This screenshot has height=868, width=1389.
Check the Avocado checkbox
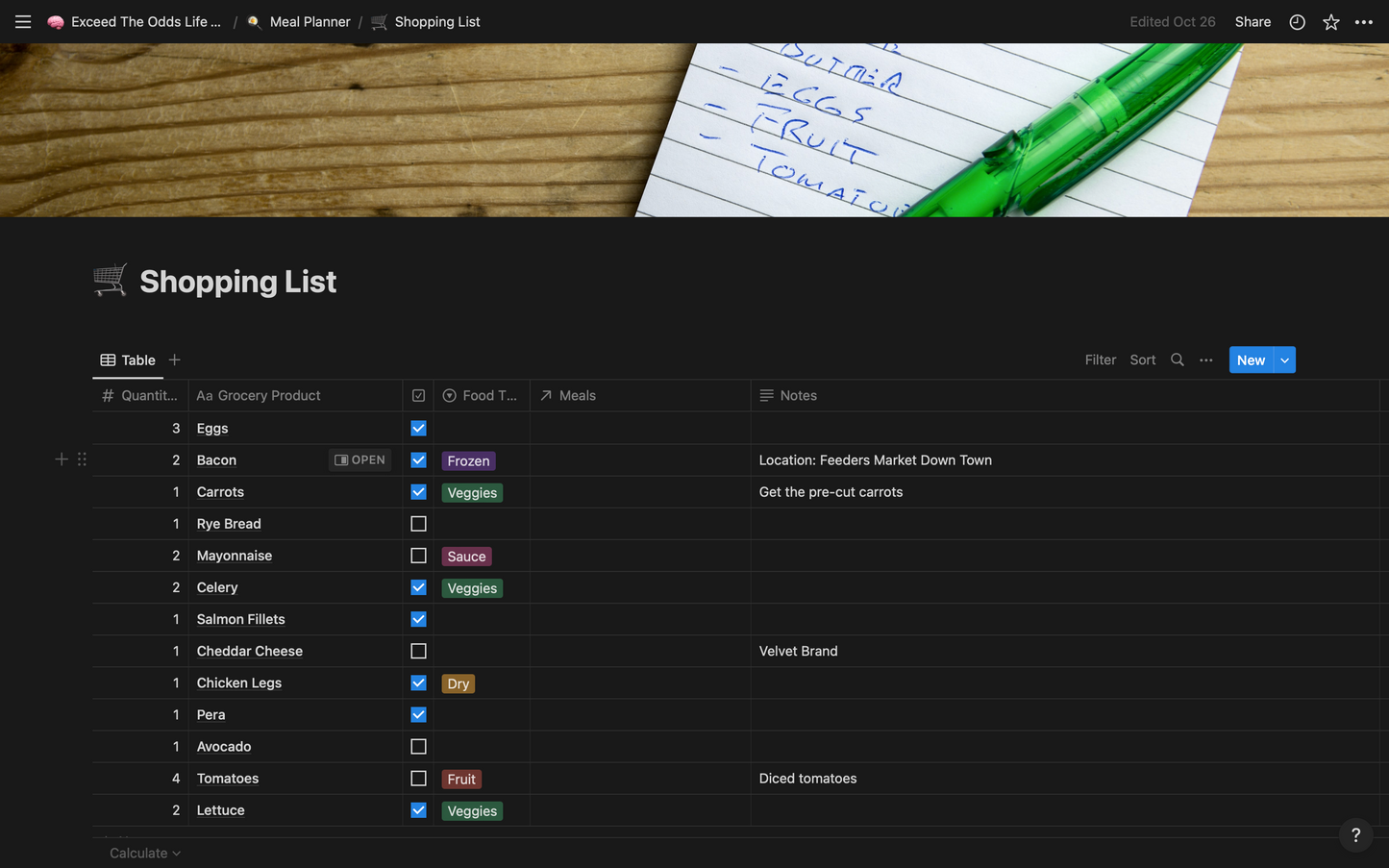418,746
